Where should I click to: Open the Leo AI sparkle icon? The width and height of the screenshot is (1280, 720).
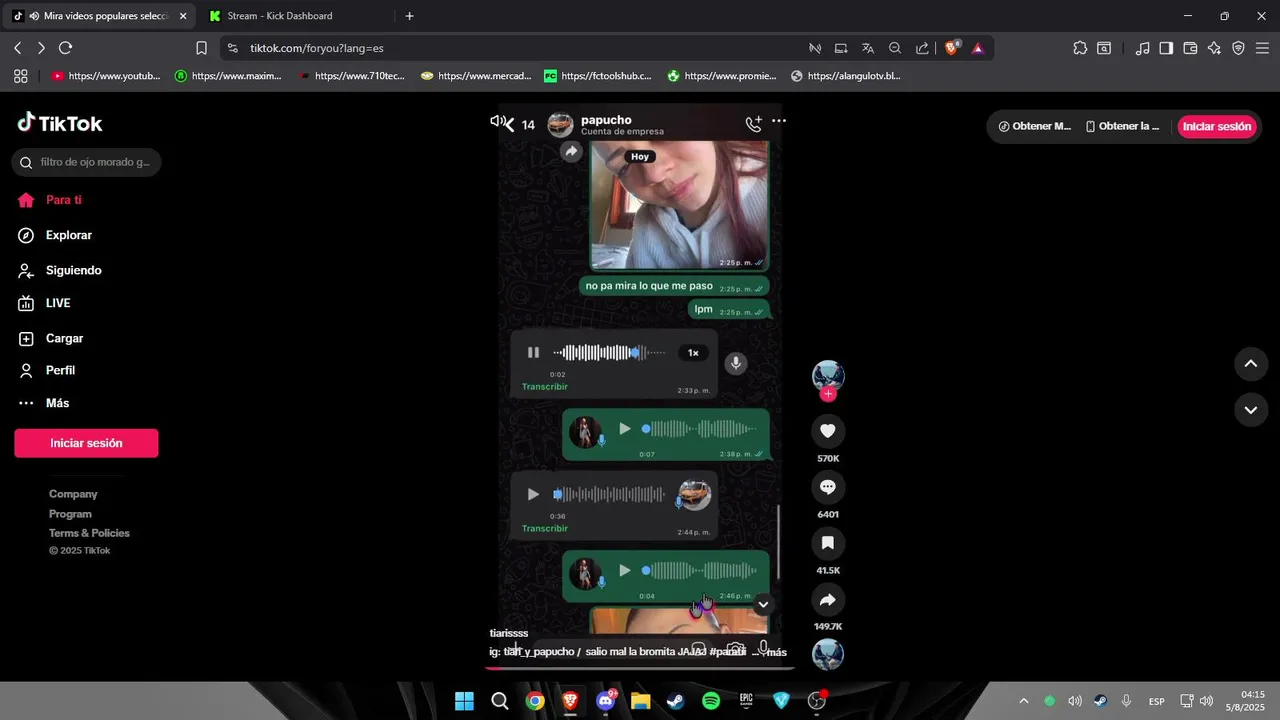tap(1214, 48)
